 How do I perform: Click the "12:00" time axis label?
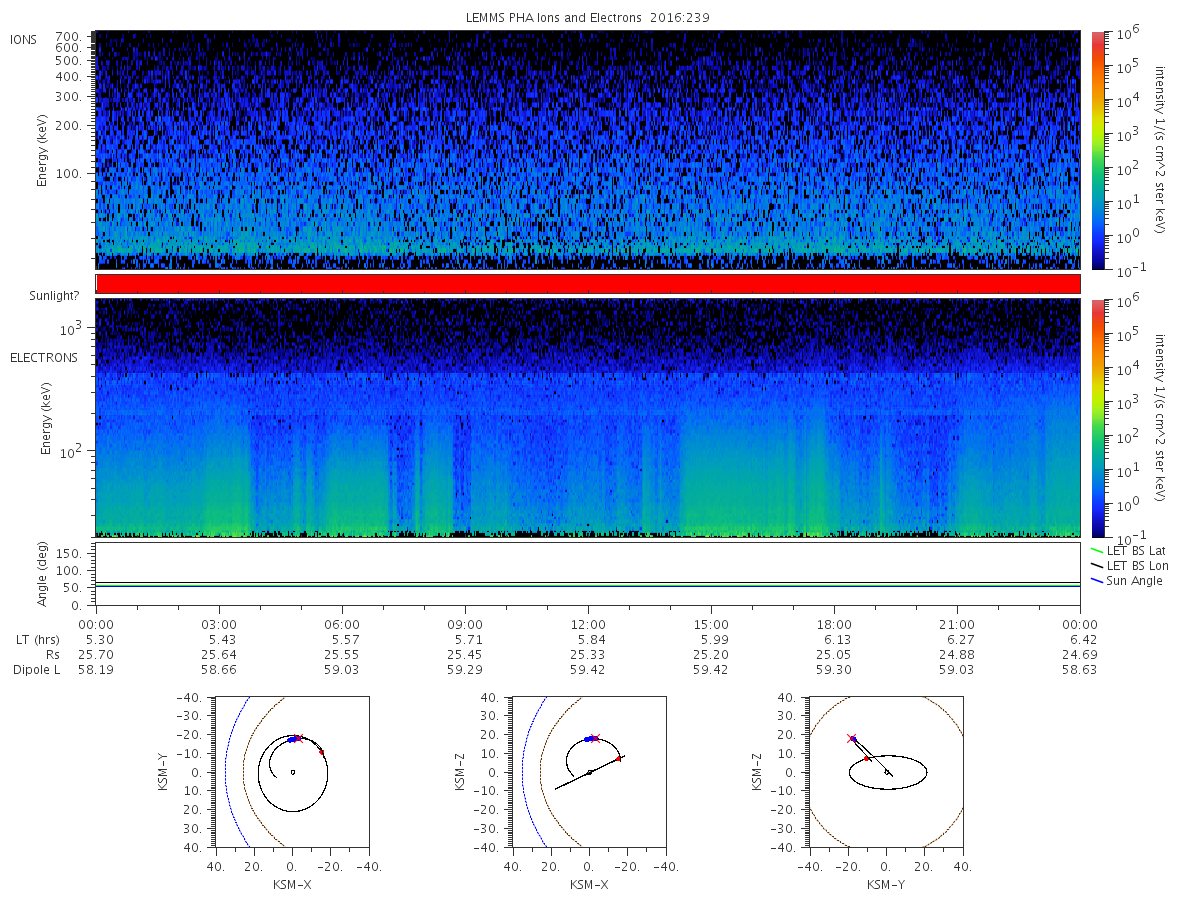click(588, 624)
